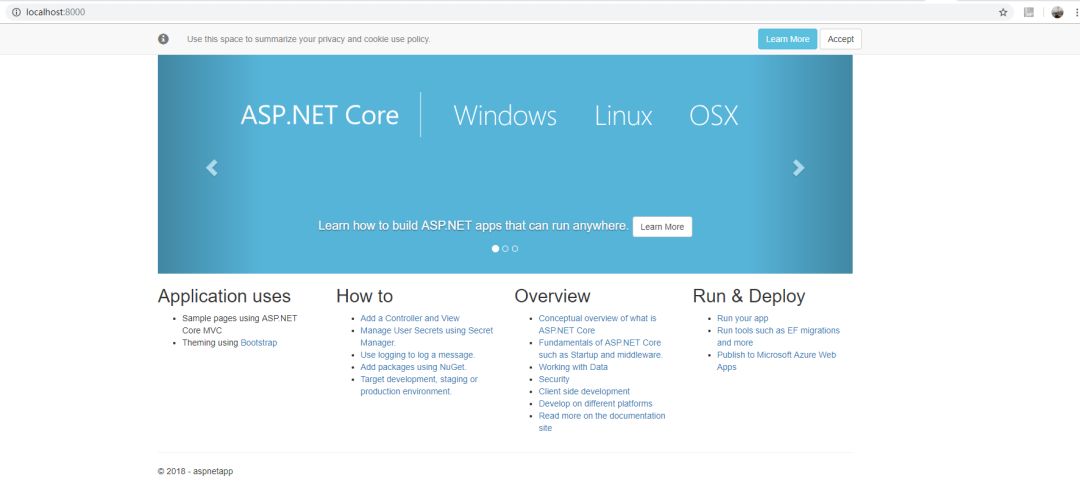Select the first carousel indicator dot
Image resolution: width=1080 pixels, height=501 pixels.
point(495,249)
